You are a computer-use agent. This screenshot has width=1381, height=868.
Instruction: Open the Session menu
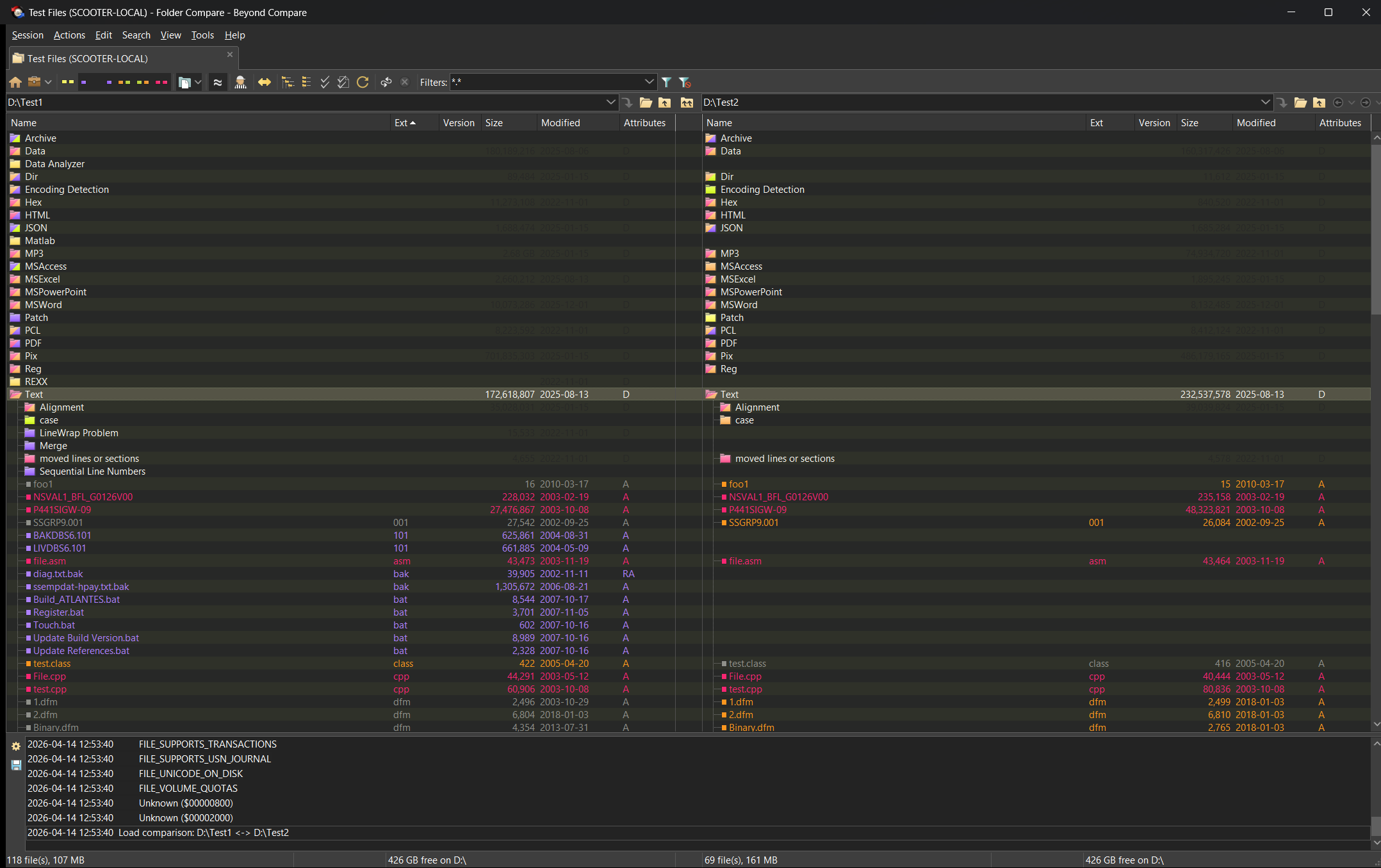(28, 35)
